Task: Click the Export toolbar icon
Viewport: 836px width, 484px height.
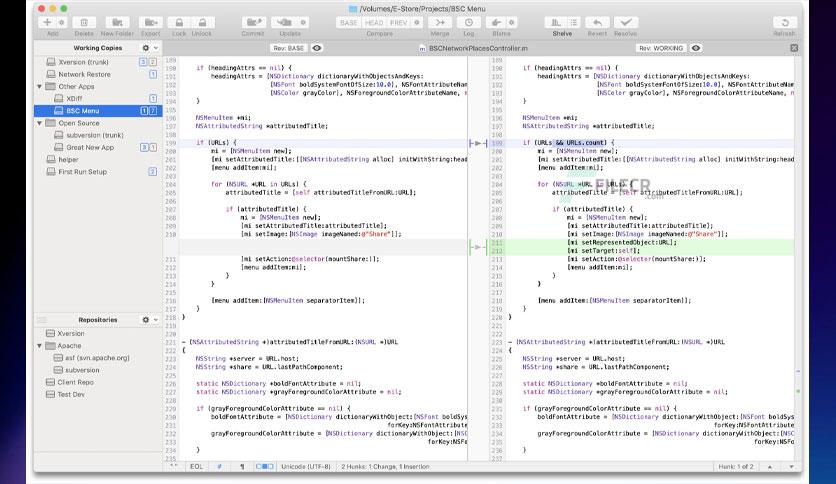Action: pos(150,22)
